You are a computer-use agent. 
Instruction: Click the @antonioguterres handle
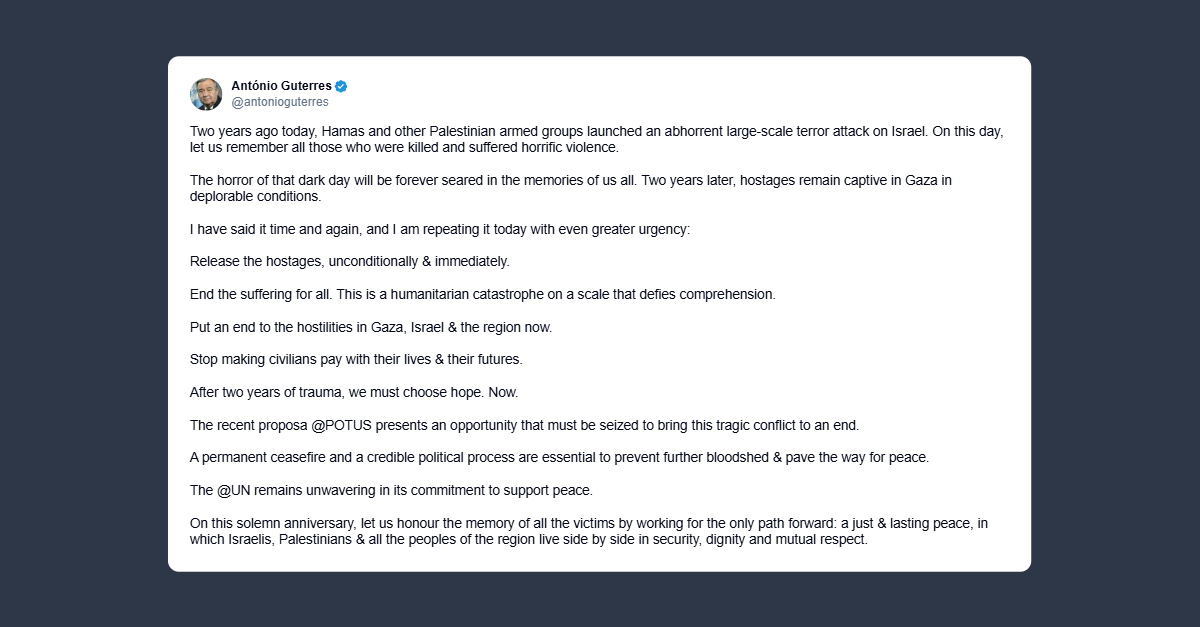[x=279, y=102]
